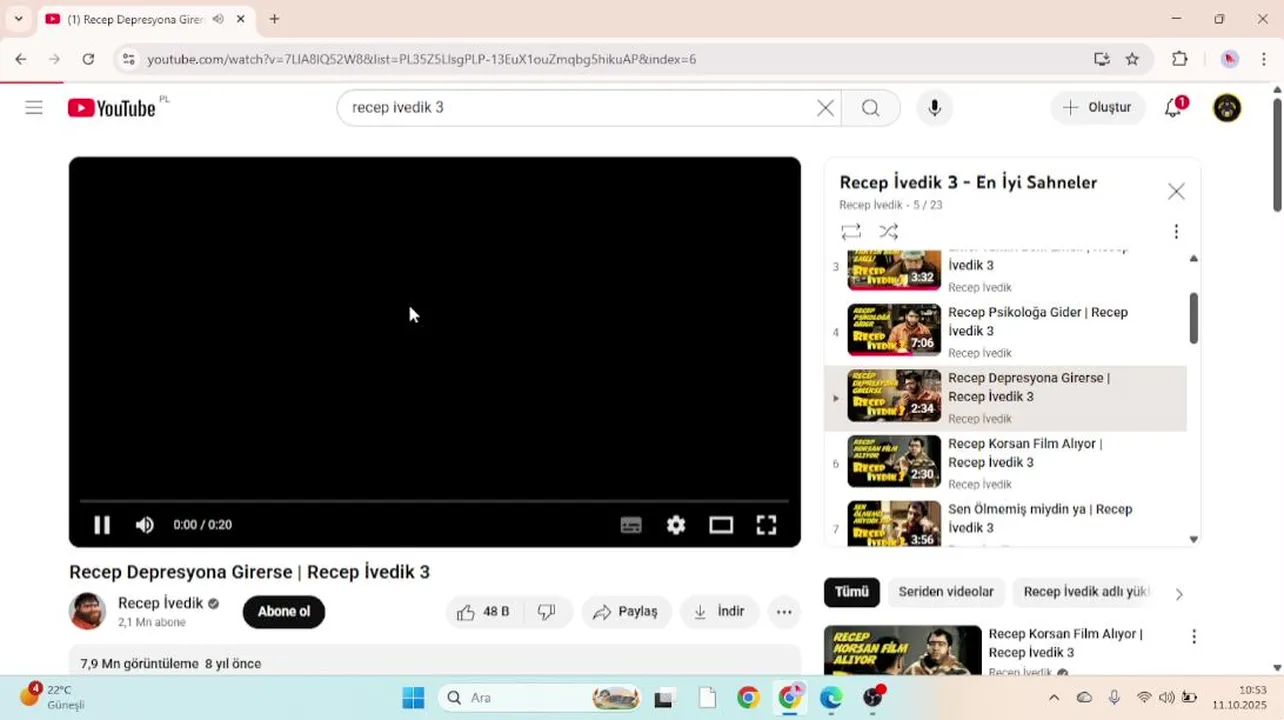Select Recep Depresyona Girerse playlist item

click(1006, 398)
